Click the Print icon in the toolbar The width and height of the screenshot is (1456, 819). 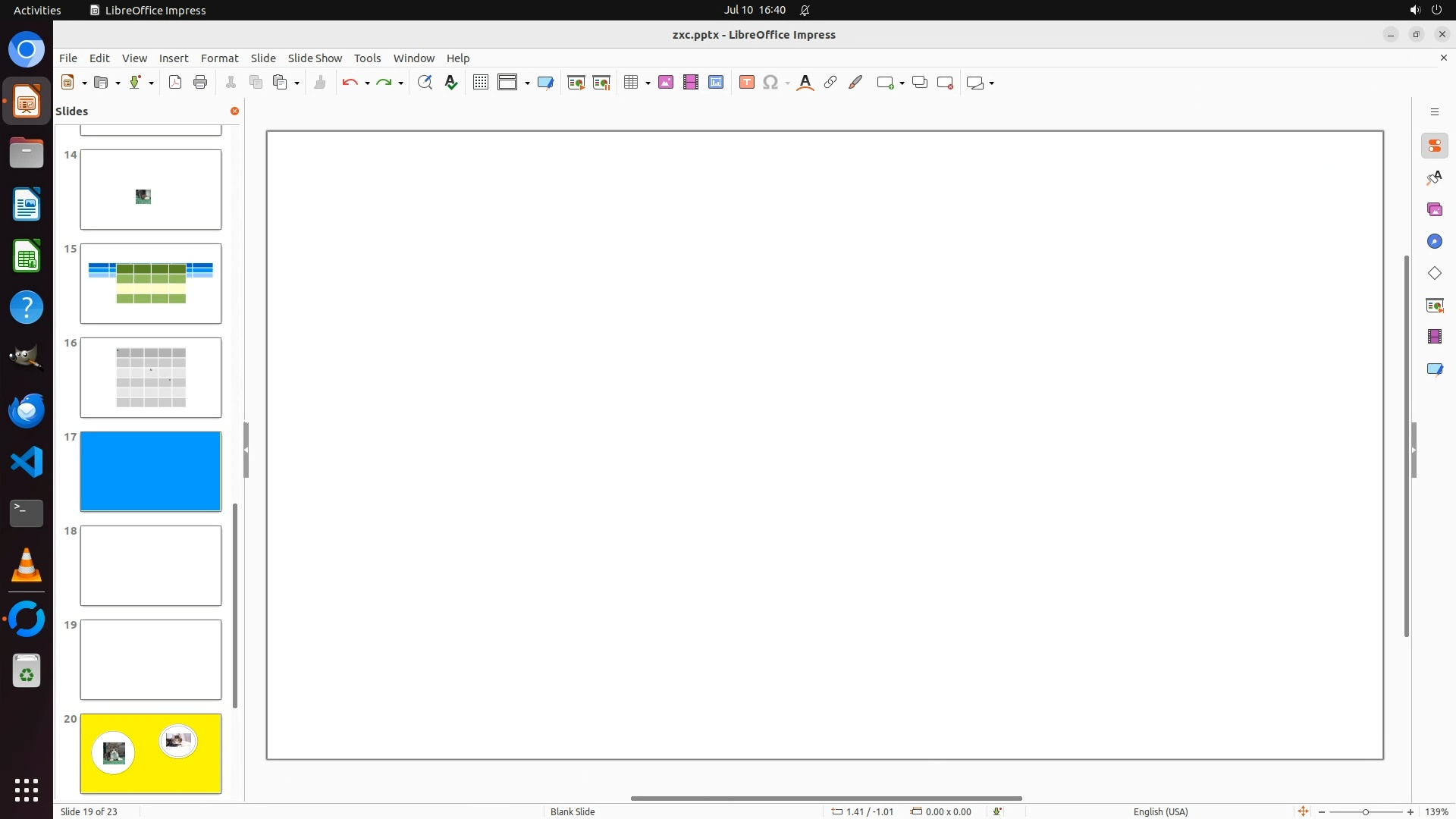(200, 83)
